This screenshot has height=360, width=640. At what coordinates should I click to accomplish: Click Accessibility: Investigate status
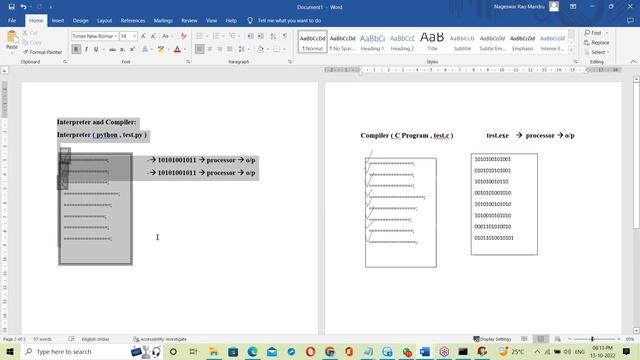[x=160, y=339]
